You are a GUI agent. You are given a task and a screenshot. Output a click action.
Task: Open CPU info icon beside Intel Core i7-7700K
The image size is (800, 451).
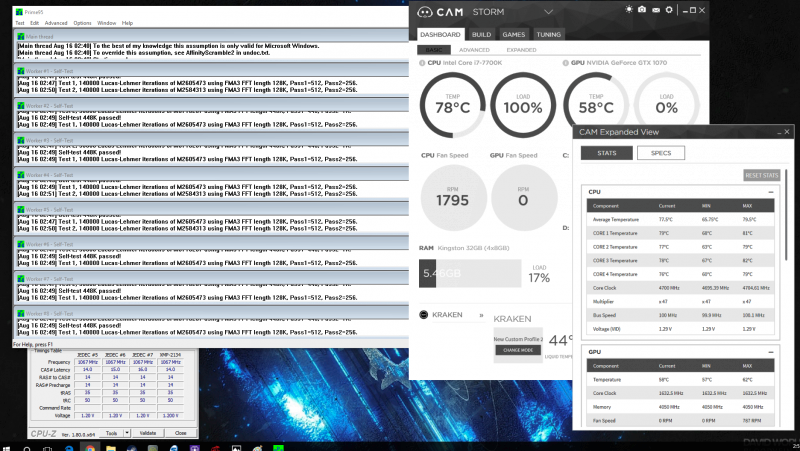coord(422,63)
